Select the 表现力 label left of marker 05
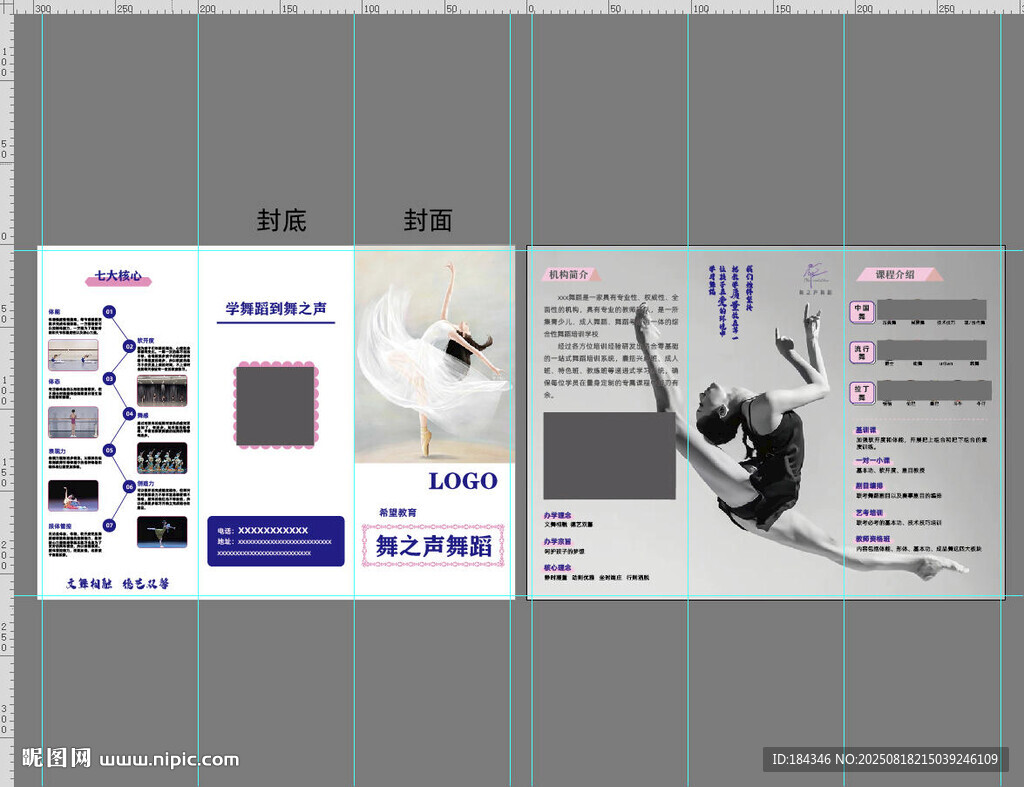The width and height of the screenshot is (1024, 787). pyautogui.click(x=57, y=451)
